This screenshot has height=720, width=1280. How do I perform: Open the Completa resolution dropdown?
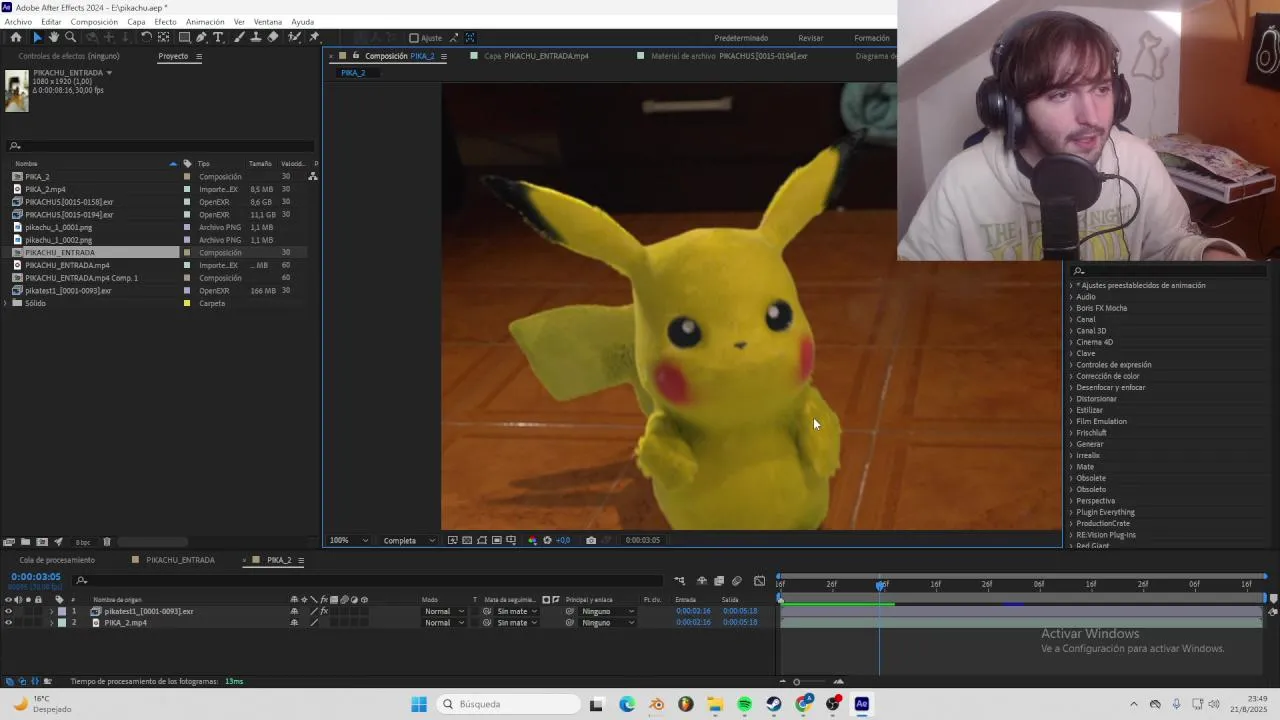coord(408,540)
